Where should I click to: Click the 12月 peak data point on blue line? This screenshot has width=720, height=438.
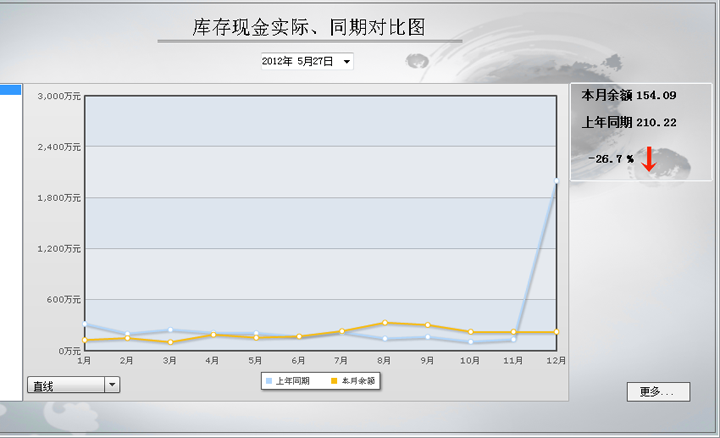click(556, 181)
